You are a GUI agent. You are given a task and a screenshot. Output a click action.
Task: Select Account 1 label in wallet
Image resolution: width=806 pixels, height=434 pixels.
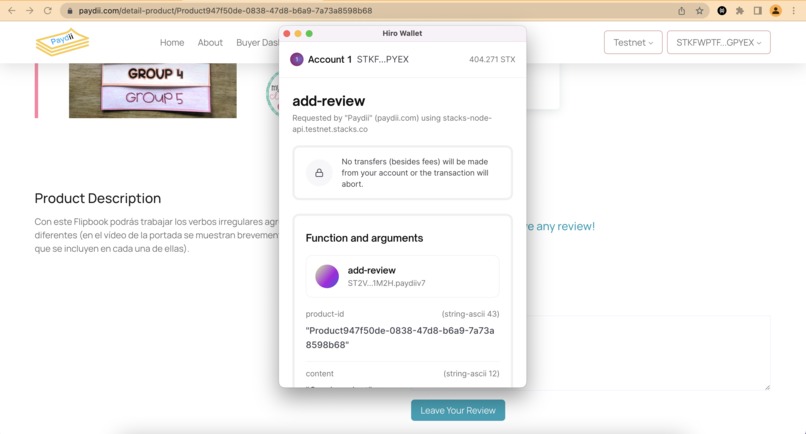[x=329, y=60]
